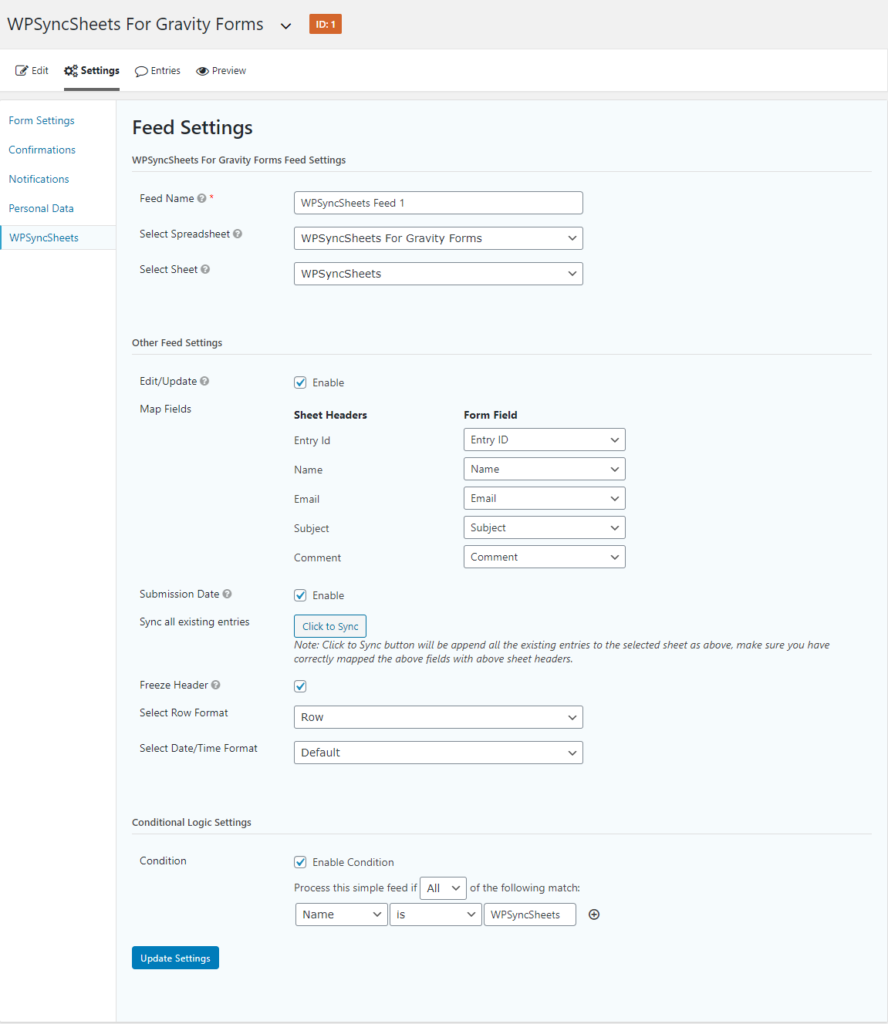Open Subject form field mapping dropdown

pyautogui.click(x=545, y=528)
